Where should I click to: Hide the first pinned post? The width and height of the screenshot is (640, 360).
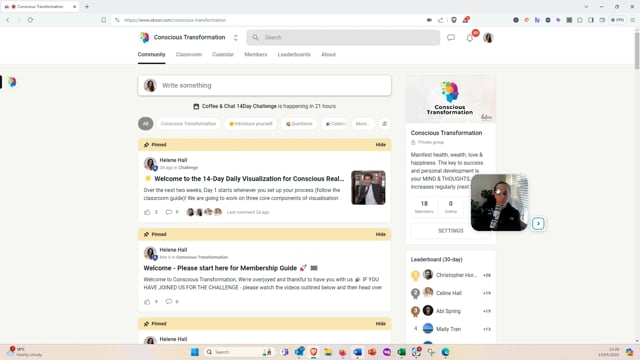coord(380,145)
